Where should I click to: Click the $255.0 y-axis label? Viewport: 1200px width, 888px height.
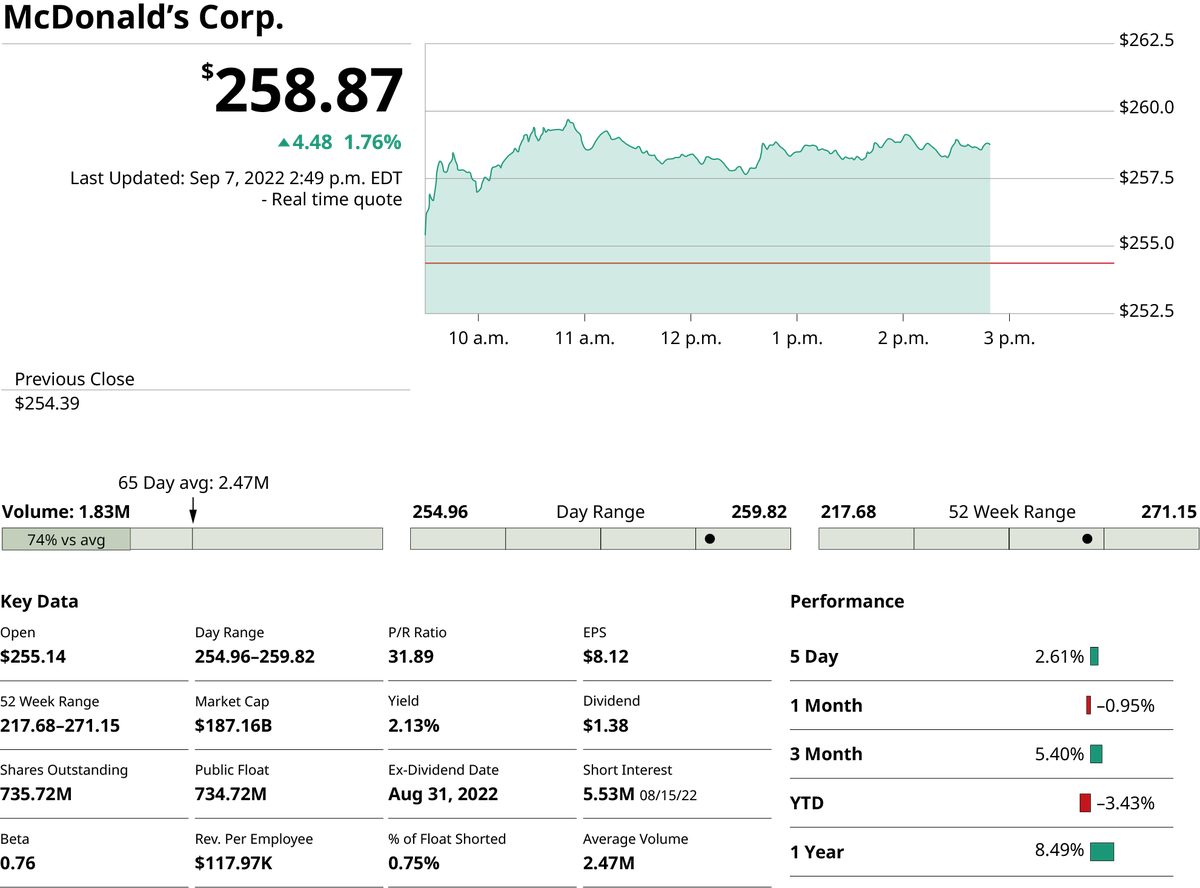1146,244
